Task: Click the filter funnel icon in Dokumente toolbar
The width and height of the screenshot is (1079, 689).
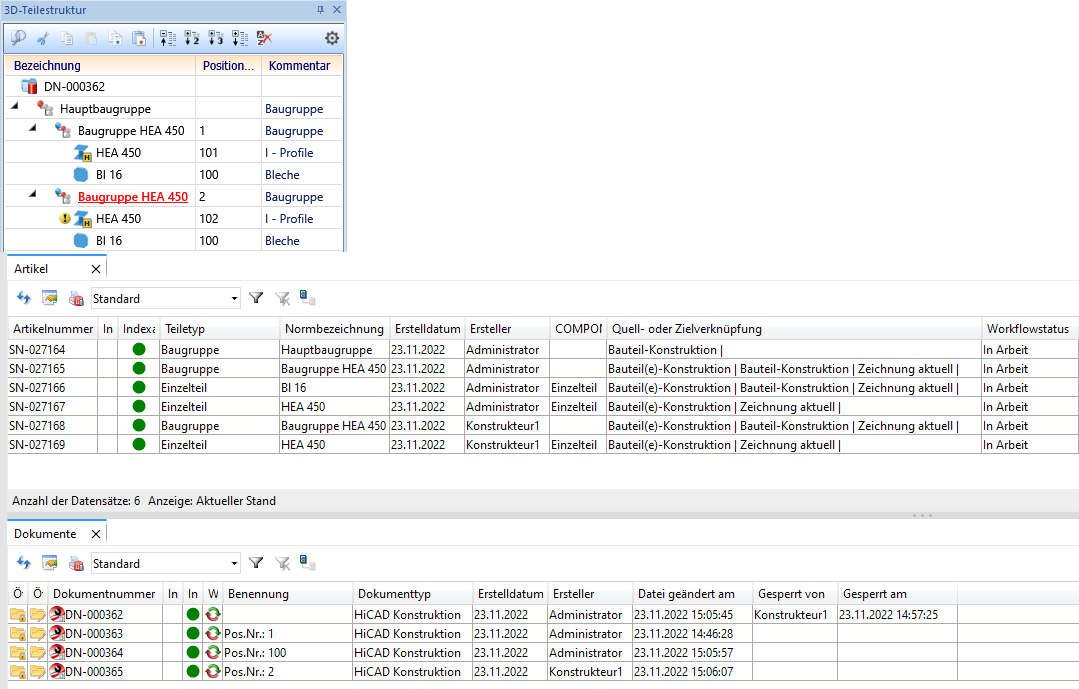Action: (x=256, y=563)
